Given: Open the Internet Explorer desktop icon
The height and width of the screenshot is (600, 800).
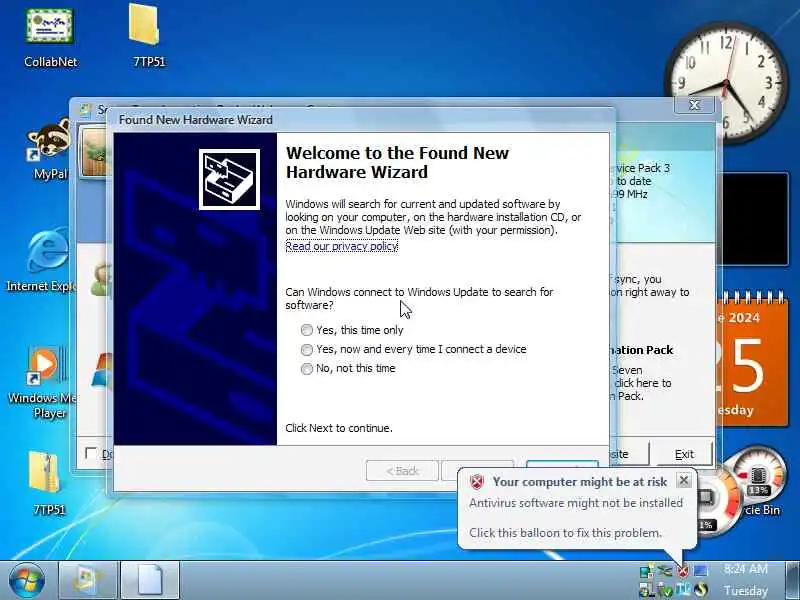Looking at the screenshot, I should [x=46, y=261].
